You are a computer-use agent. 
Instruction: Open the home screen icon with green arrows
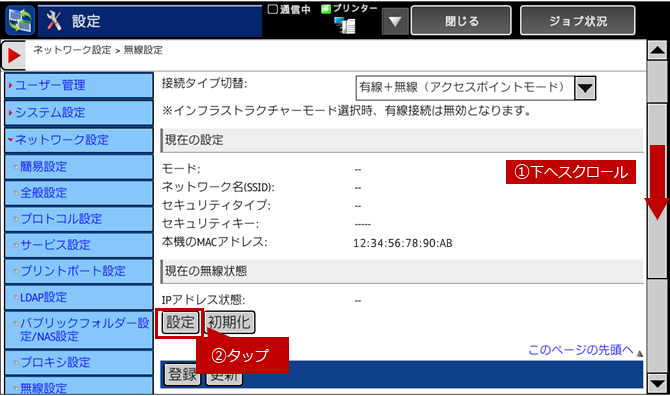(x=20, y=21)
